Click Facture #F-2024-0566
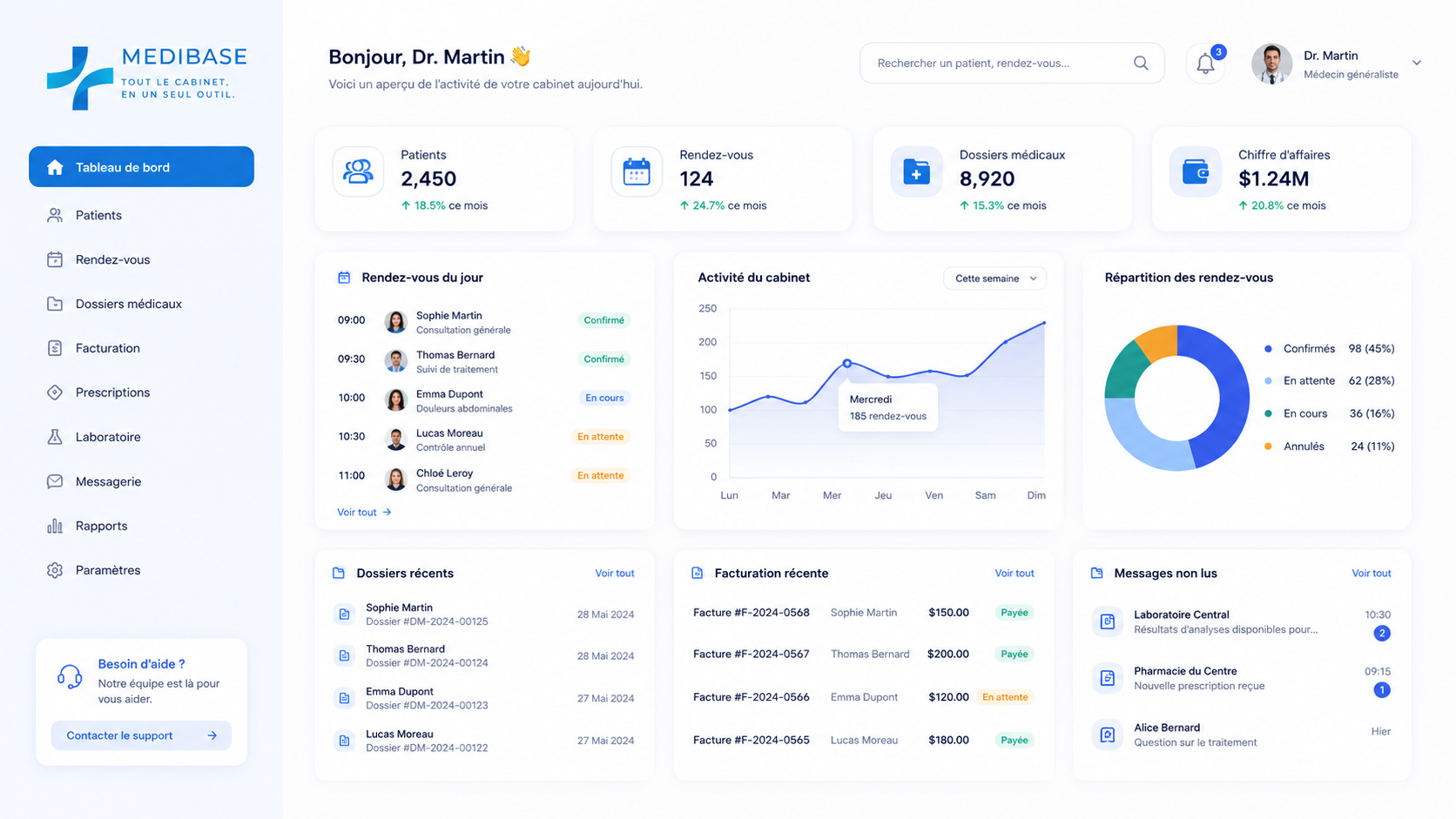Image resolution: width=1456 pixels, height=819 pixels. point(752,697)
